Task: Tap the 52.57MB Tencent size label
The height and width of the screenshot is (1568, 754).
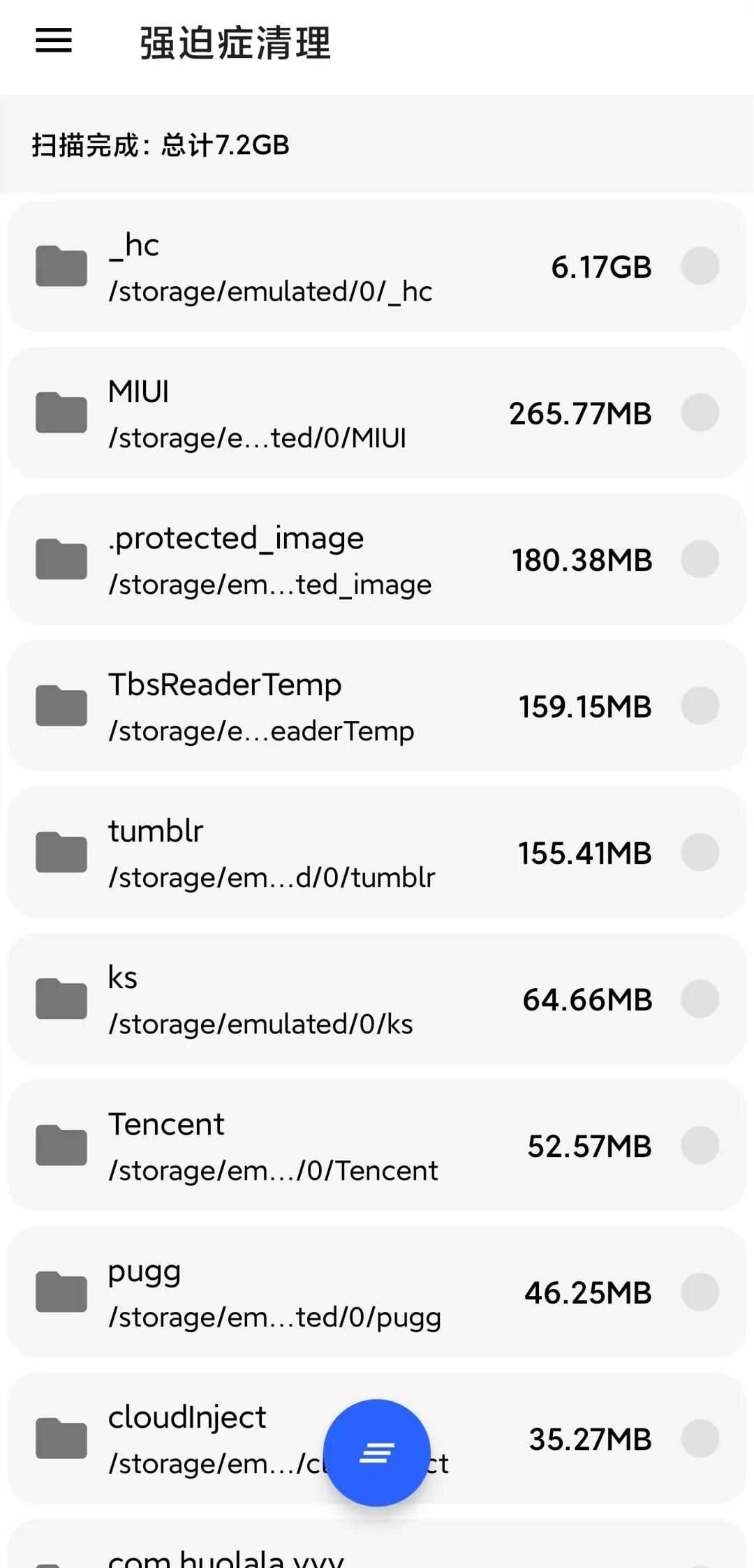Action: (589, 1147)
